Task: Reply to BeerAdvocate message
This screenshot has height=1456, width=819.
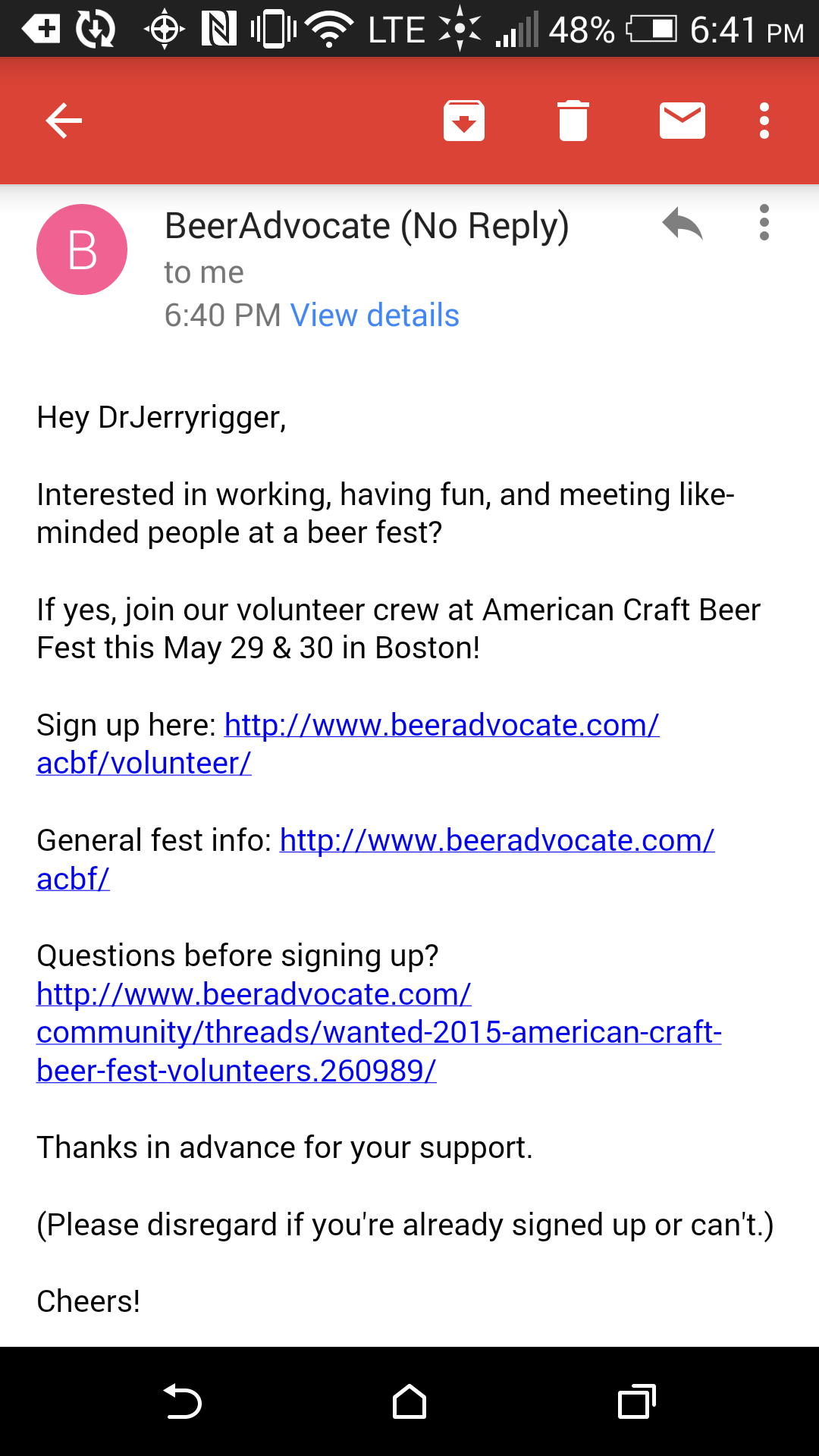Action: [x=682, y=224]
